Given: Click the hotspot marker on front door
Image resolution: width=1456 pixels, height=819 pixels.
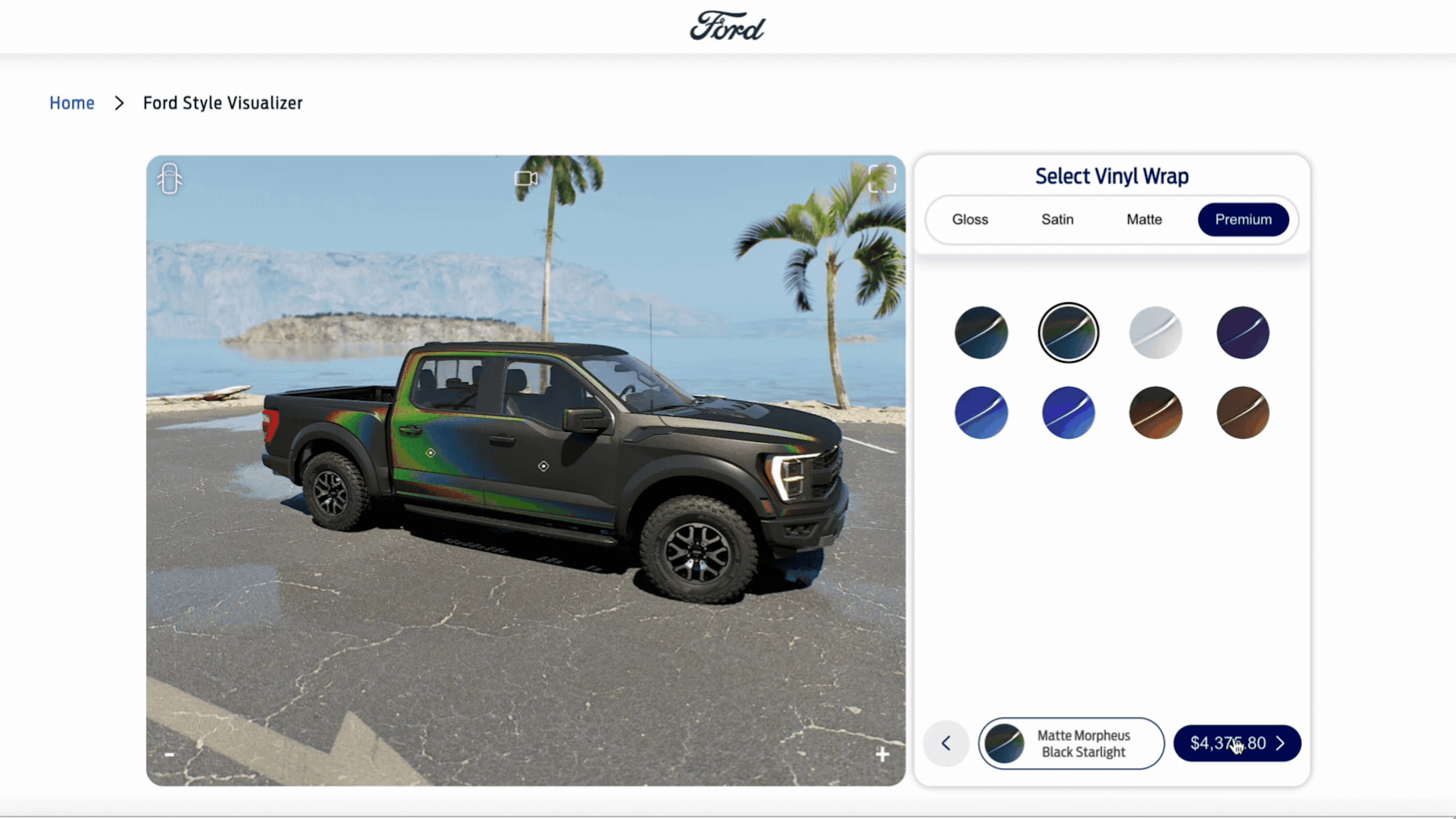Looking at the screenshot, I should click(x=543, y=466).
